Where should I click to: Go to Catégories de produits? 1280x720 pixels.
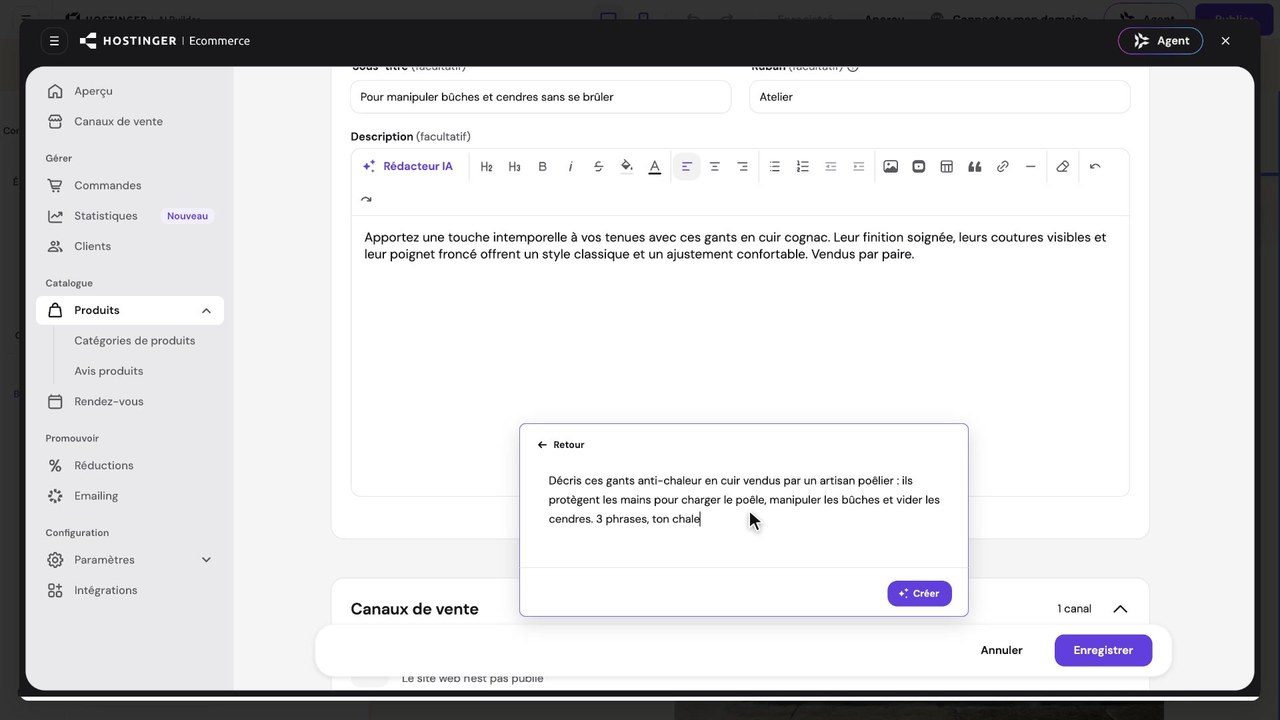click(x=135, y=341)
